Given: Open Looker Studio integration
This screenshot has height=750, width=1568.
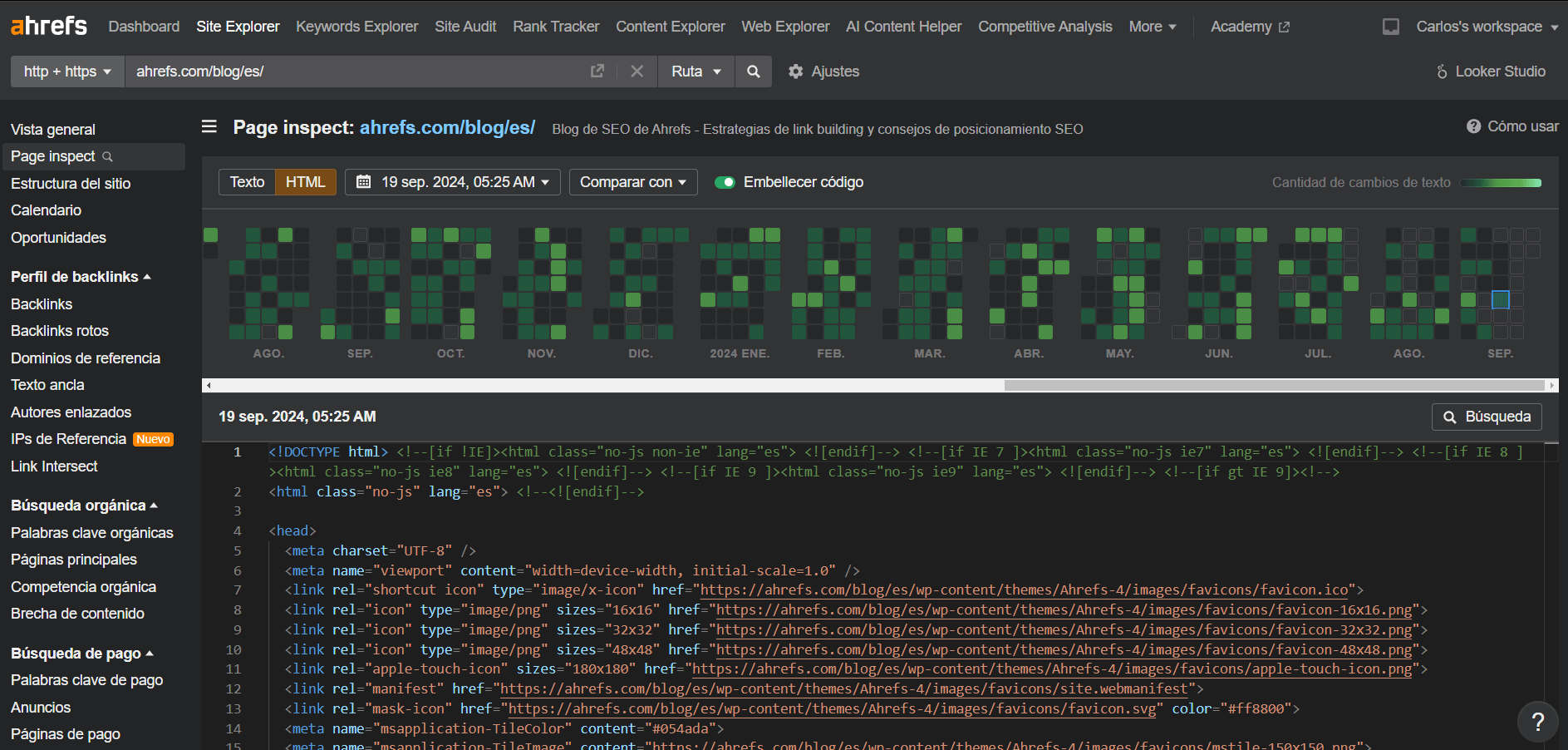Looking at the screenshot, I should pos(1490,72).
